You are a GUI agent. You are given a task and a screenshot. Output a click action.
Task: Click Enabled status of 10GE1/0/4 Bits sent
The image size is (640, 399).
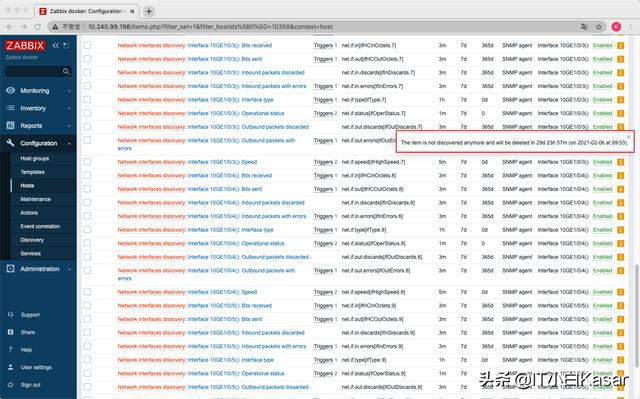(x=602, y=189)
